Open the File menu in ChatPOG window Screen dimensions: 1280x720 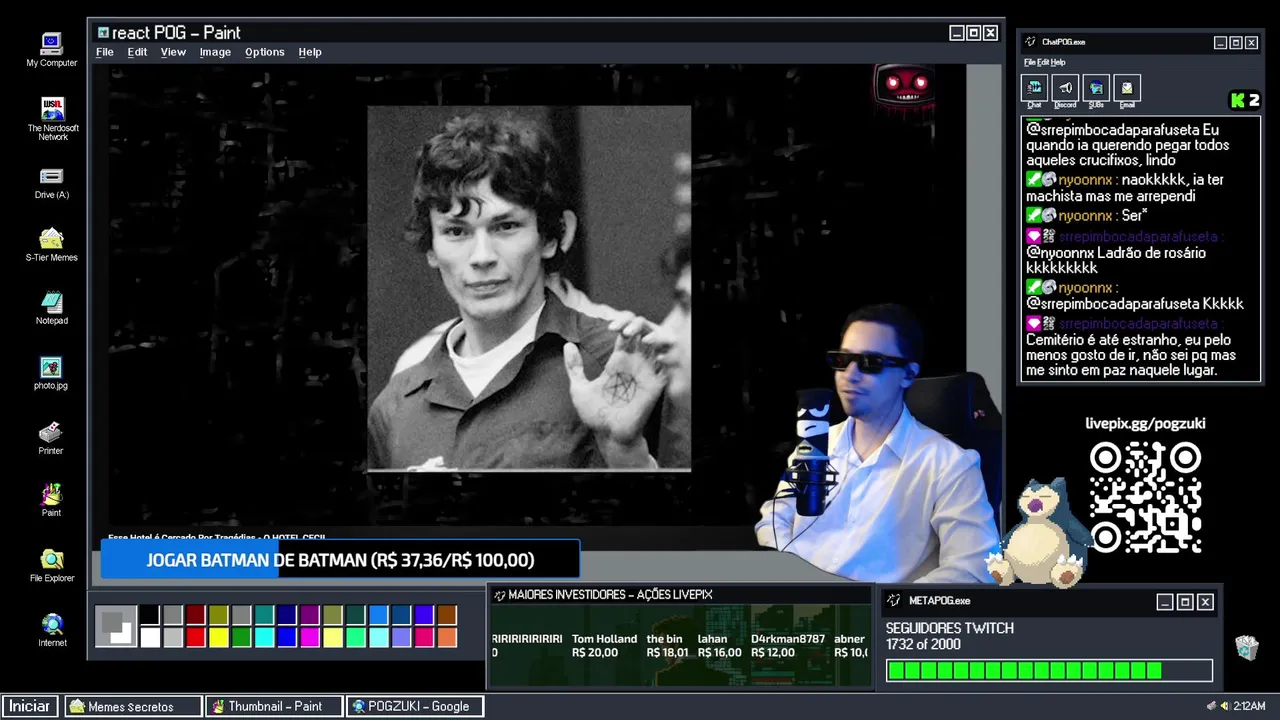[1029, 62]
